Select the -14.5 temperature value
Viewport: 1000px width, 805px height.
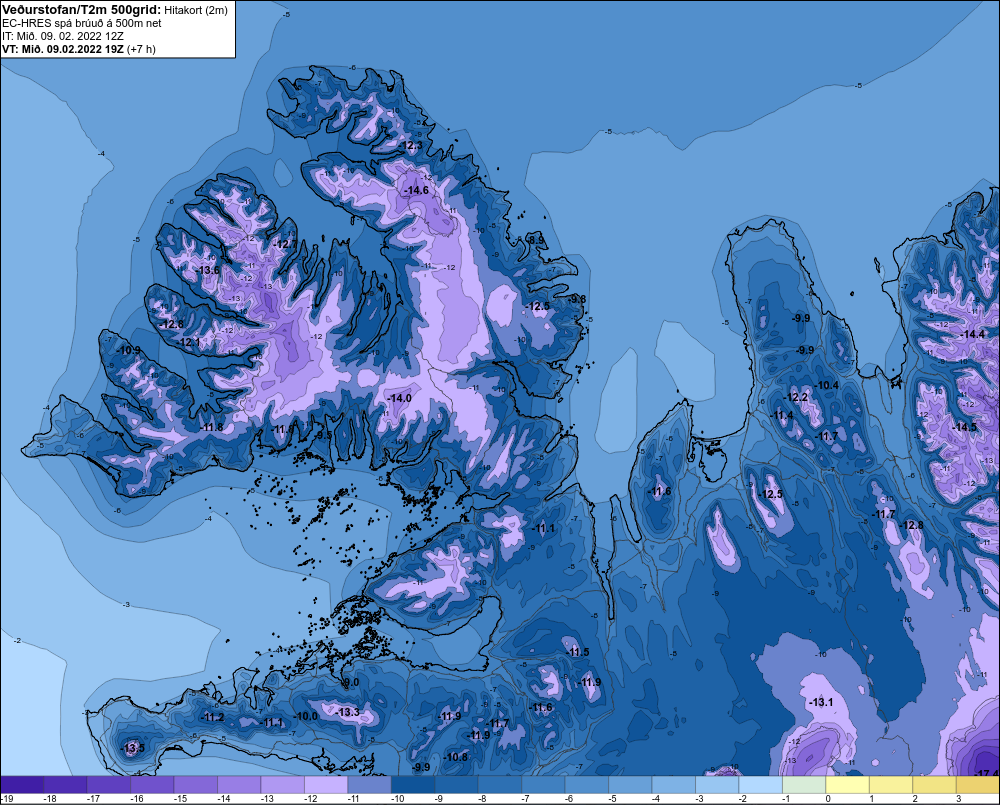click(964, 427)
